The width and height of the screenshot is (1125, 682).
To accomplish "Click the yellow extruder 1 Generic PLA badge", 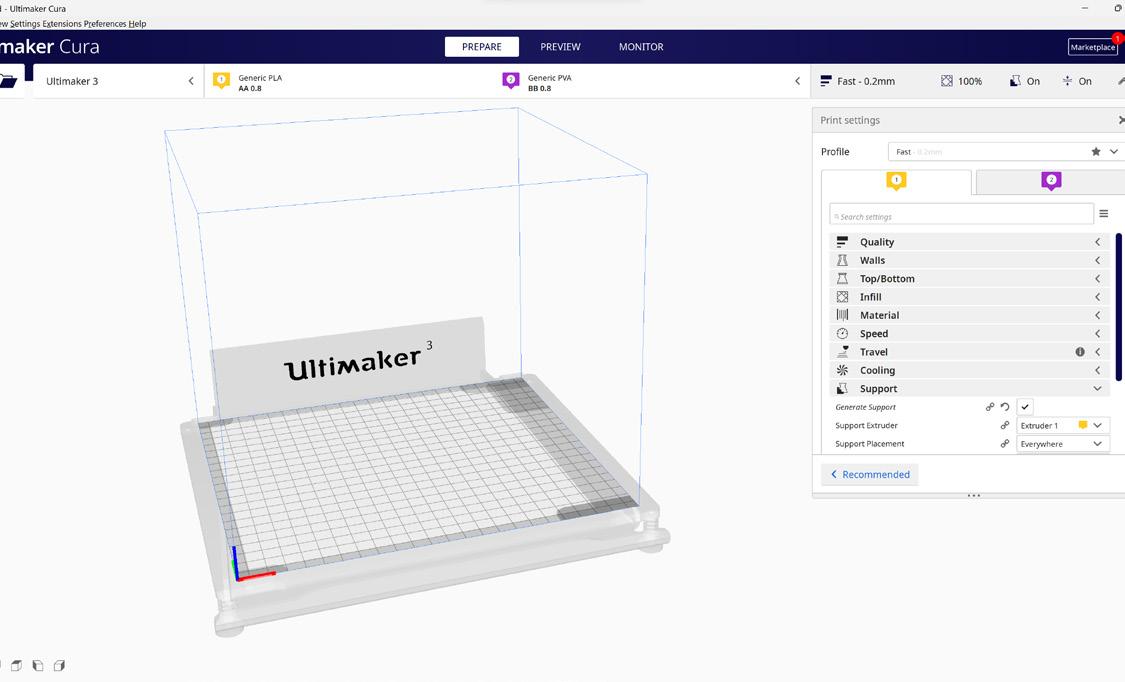I will [x=221, y=80].
